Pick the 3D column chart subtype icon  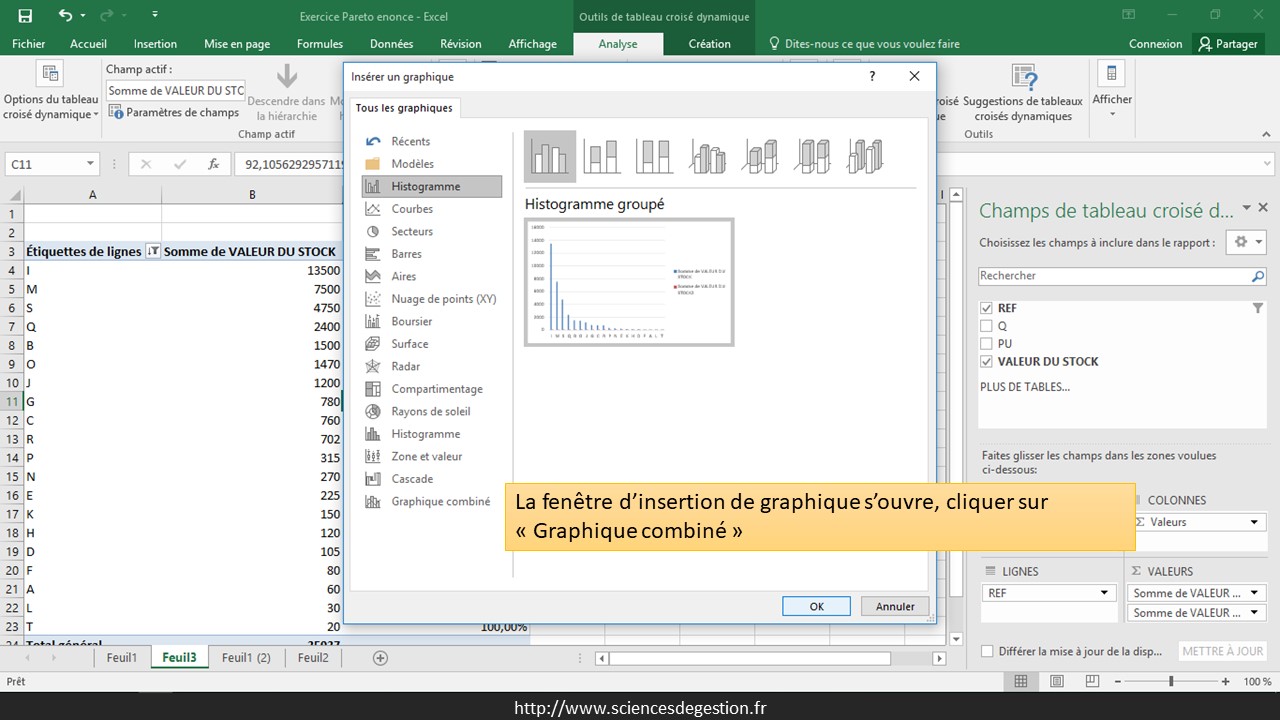point(865,157)
